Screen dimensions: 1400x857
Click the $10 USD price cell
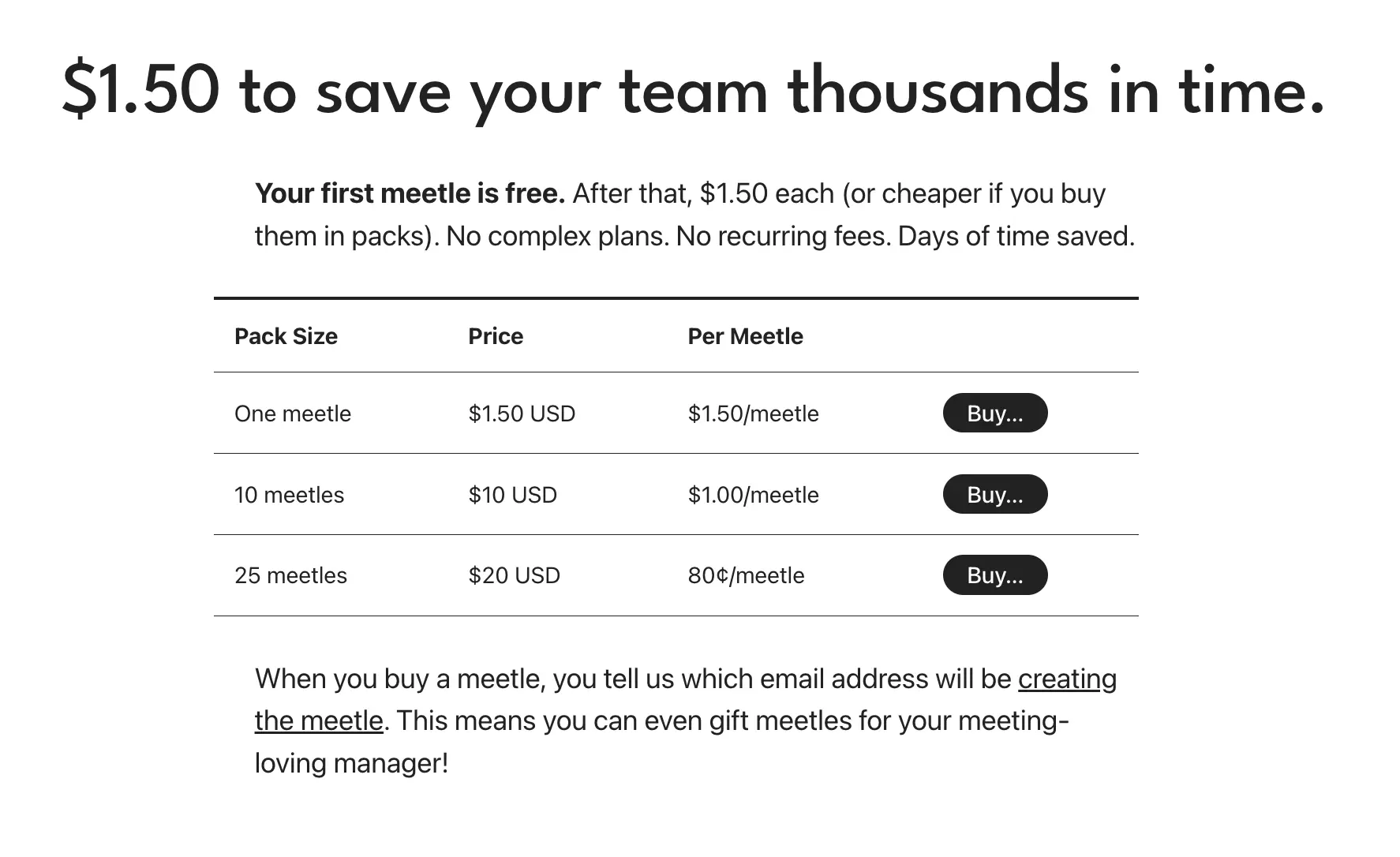pos(512,495)
